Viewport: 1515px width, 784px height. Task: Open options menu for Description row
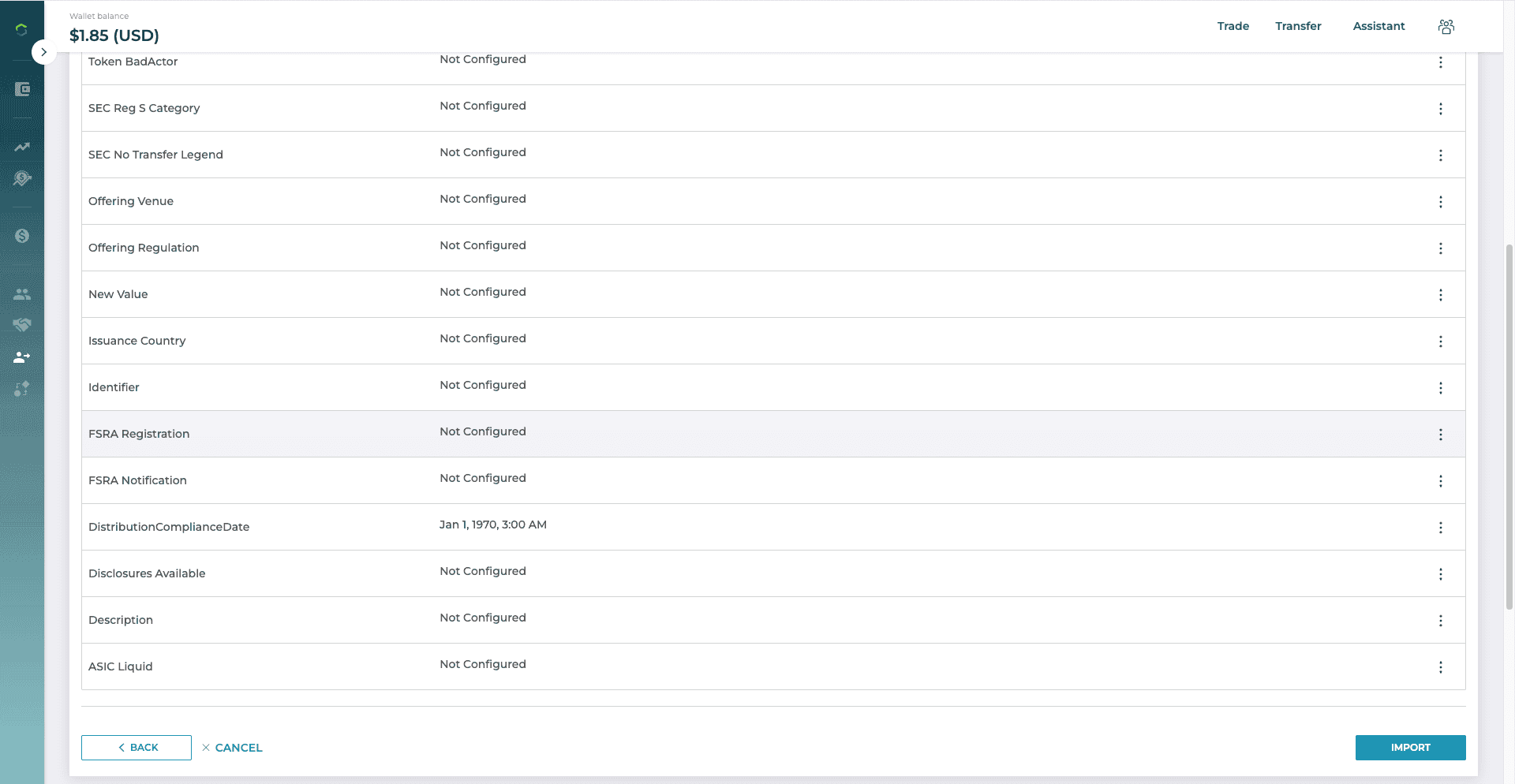click(x=1441, y=621)
